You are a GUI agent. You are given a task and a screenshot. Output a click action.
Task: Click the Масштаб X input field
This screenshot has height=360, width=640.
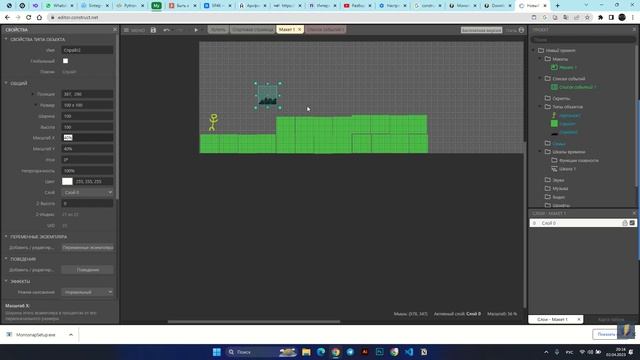point(87,138)
